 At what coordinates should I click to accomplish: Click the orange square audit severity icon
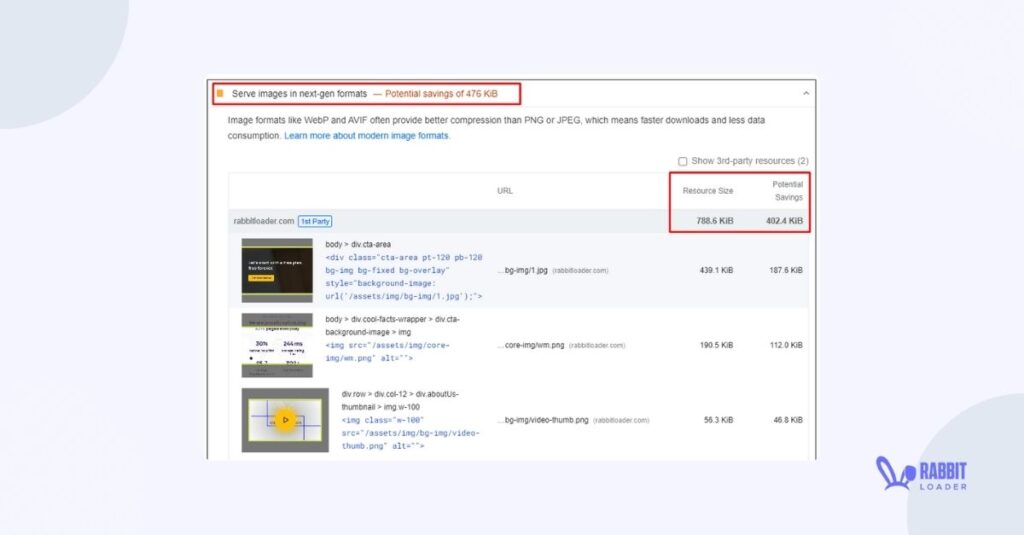pyautogui.click(x=220, y=93)
